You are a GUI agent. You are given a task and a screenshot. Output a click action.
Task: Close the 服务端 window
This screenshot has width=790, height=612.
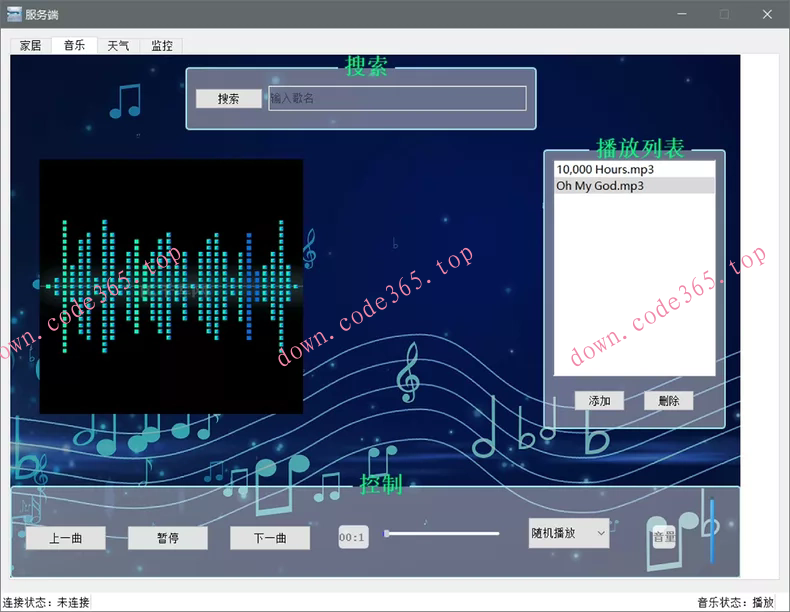pyautogui.click(x=767, y=14)
